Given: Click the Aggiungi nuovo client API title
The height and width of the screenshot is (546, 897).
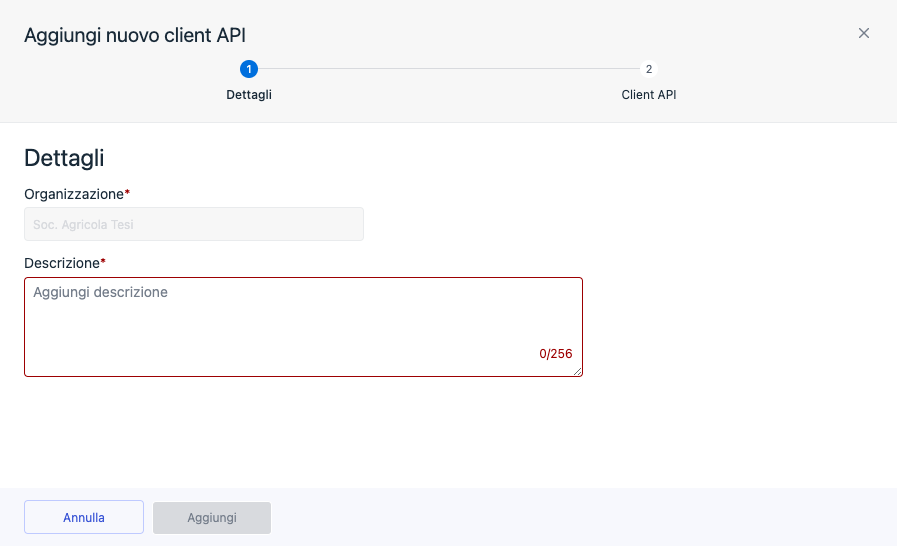Looking at the screenshot, I should [x=135, y=35].
